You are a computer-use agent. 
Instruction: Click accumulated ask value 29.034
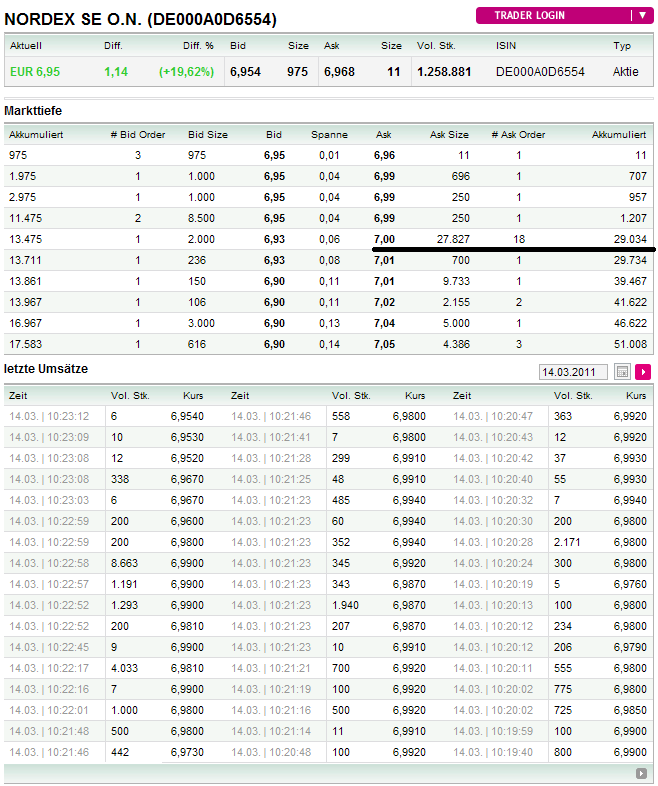630,239
